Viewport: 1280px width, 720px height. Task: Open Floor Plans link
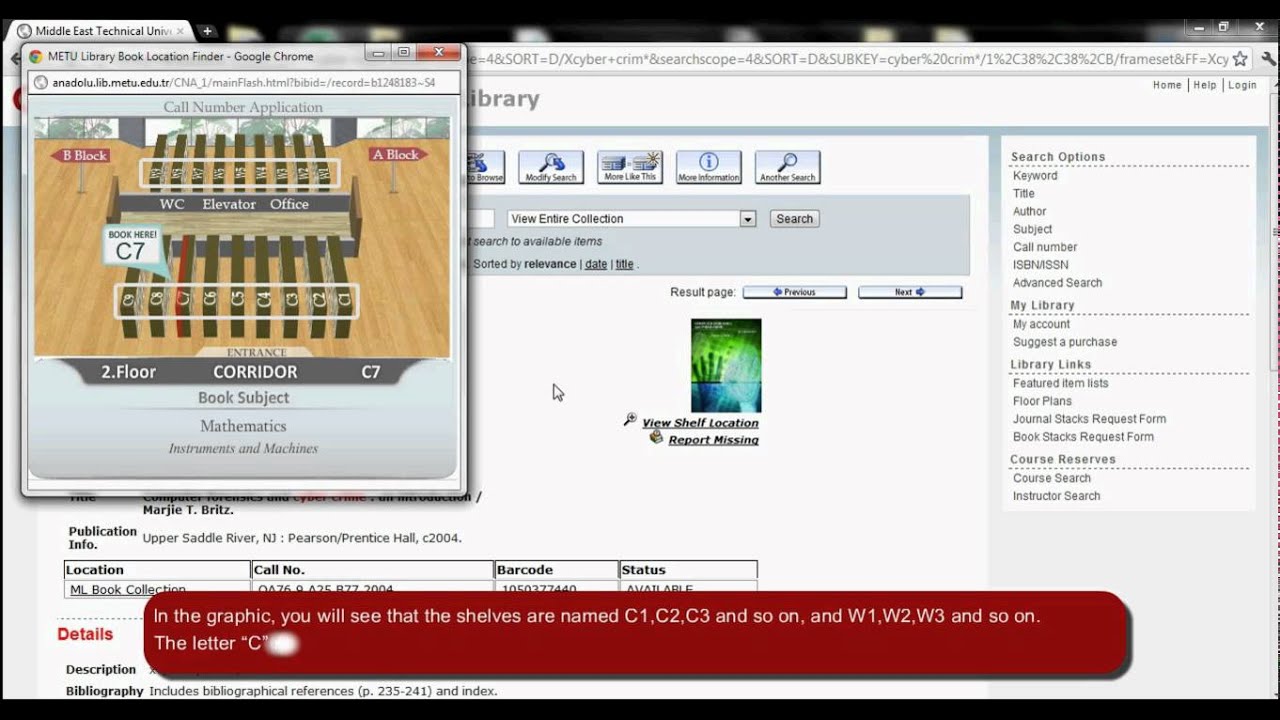1042,401
